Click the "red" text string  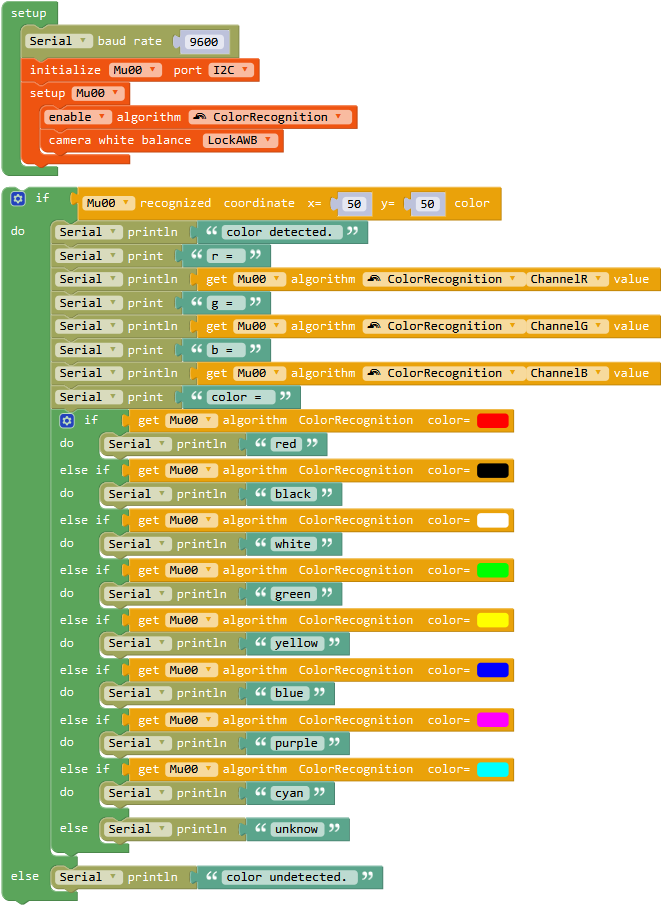tap(286, 444)
